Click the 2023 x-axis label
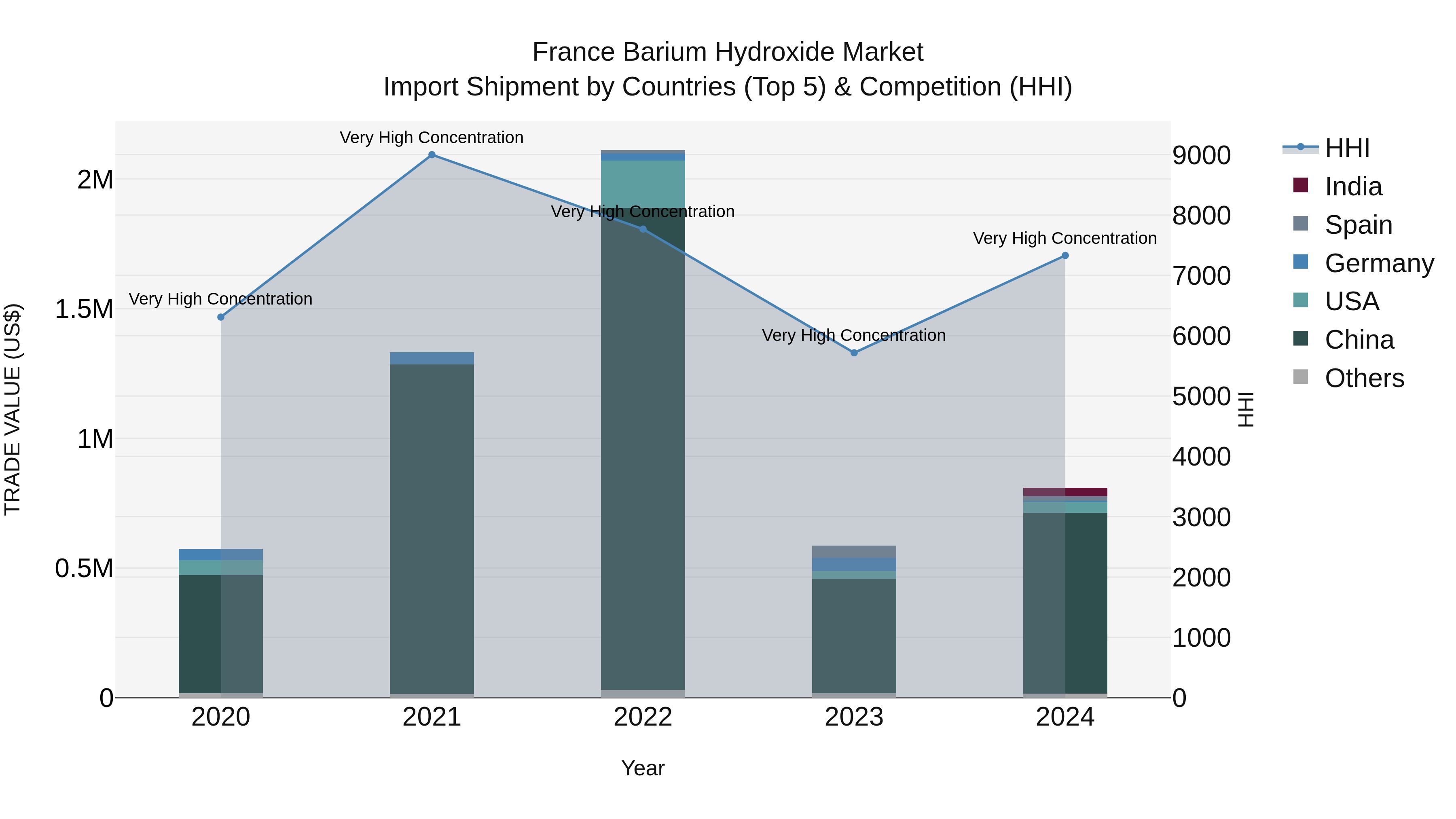 point(854,717)
